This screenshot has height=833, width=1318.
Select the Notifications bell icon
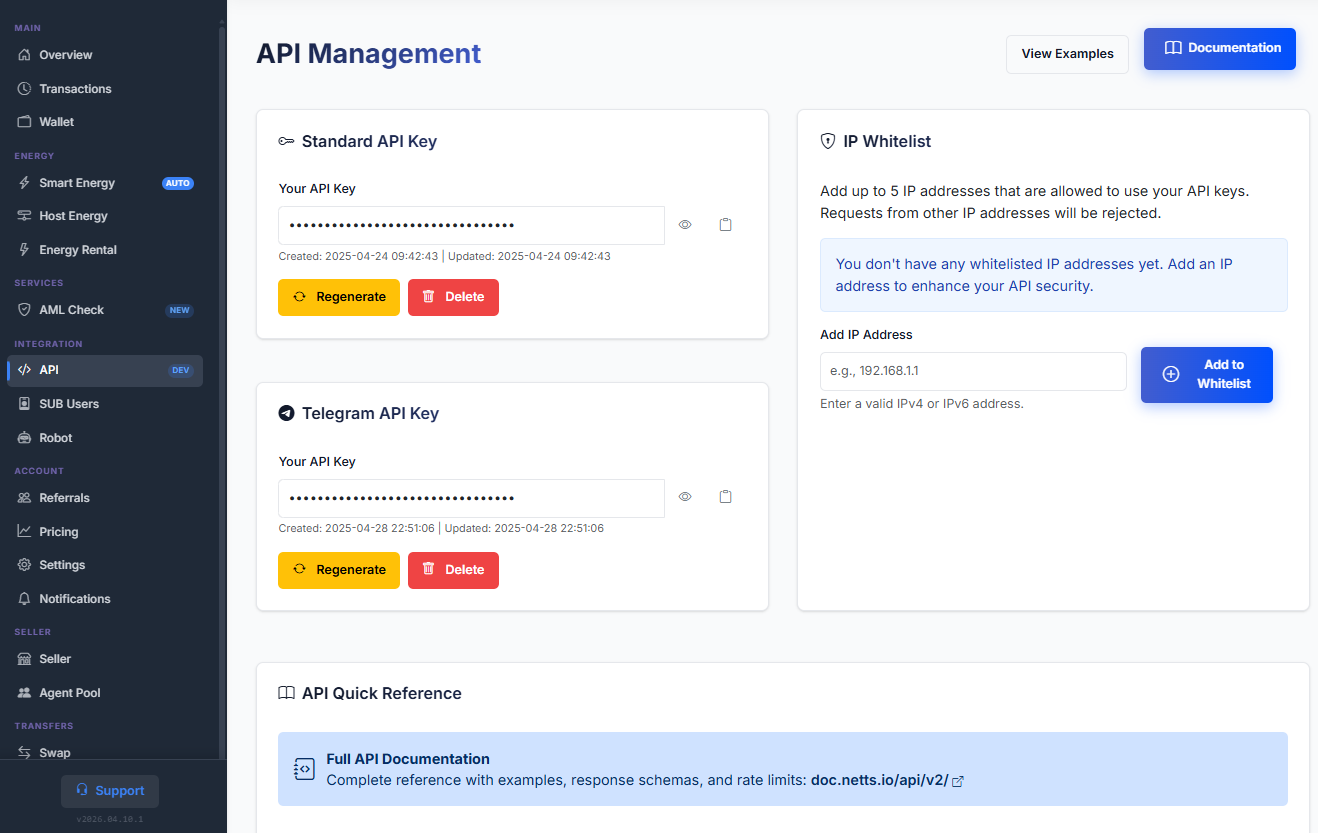point(25,599)
